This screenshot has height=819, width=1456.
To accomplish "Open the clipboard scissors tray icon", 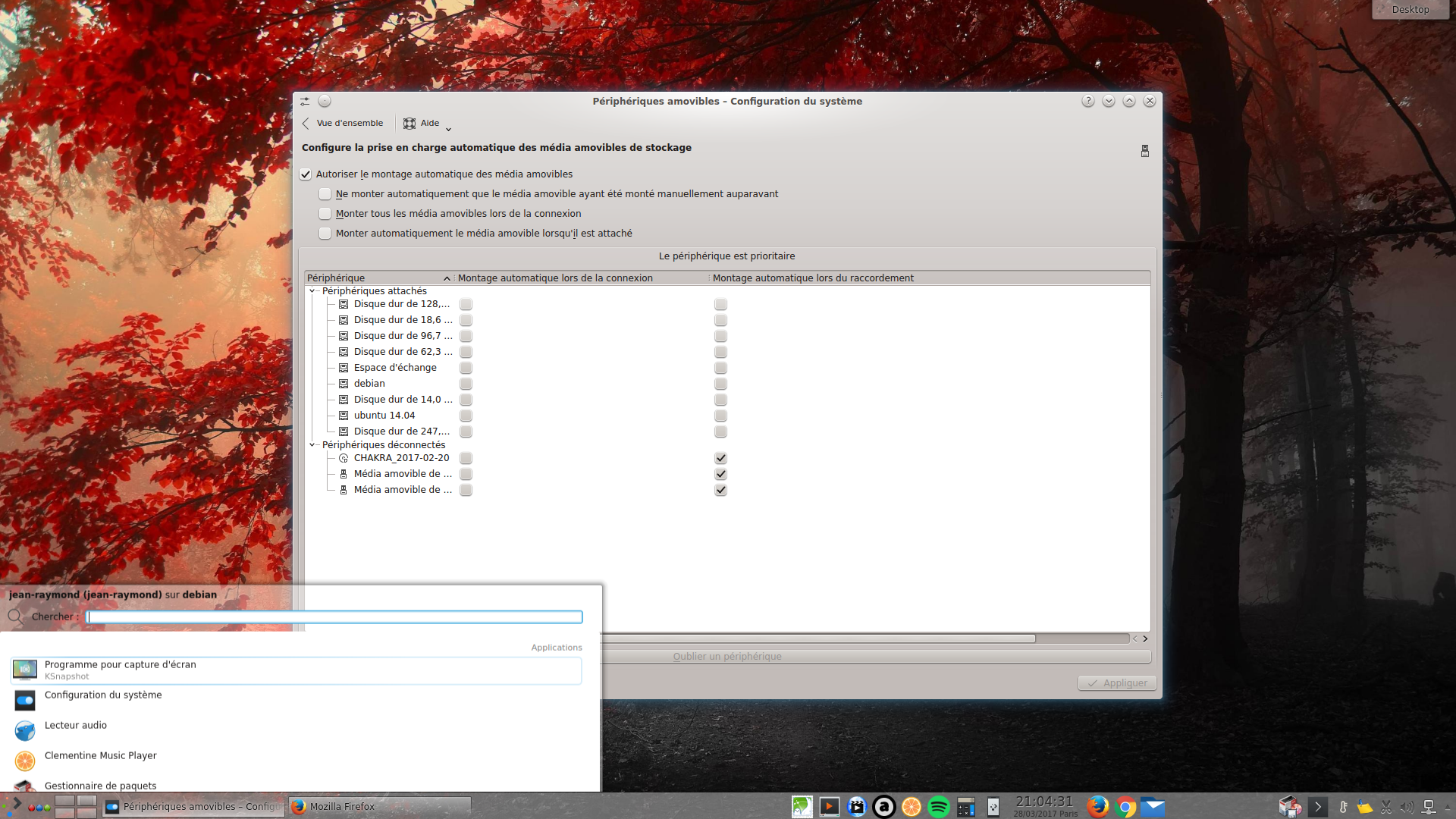I will point(1386,807).
